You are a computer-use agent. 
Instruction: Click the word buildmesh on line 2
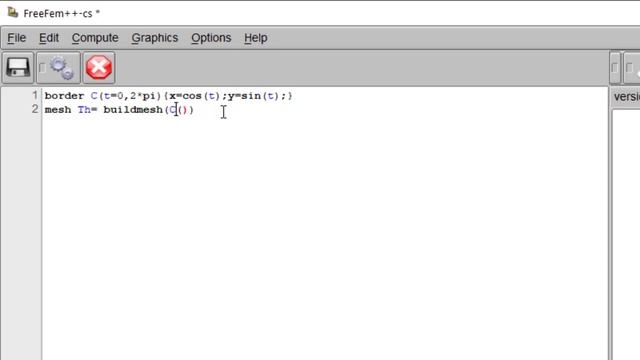point(133,110)
